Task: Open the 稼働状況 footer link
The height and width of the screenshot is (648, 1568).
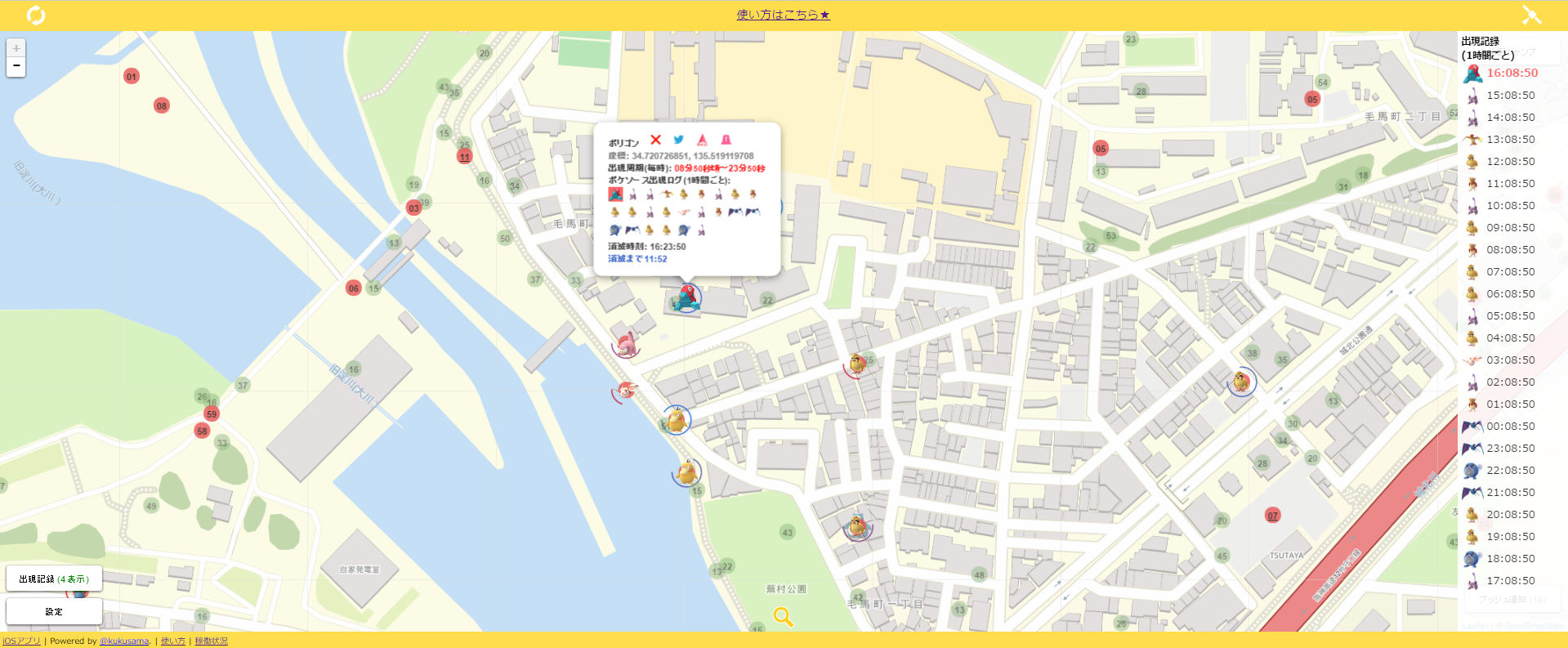Action: pos(211,641)
